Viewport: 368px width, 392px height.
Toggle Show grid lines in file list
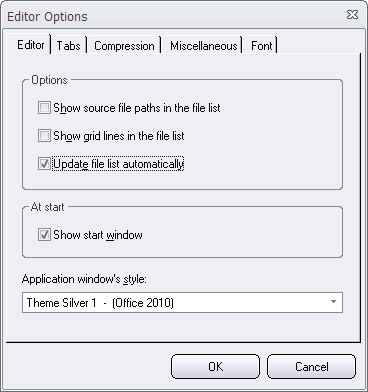[x=44, y=136]
